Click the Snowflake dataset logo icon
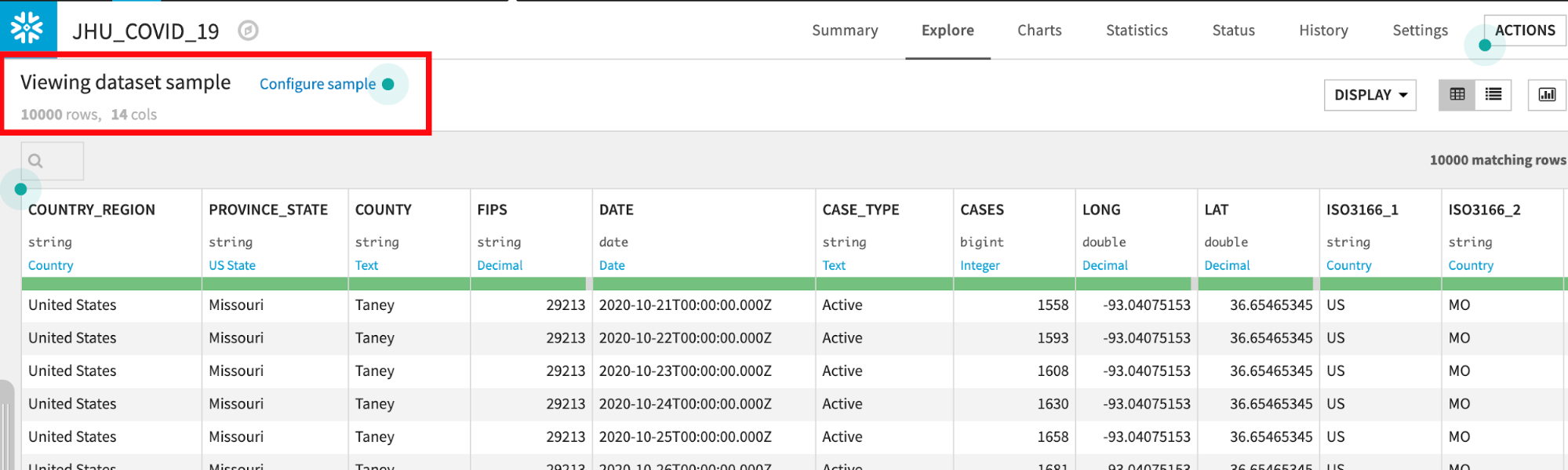 (27, 28)
